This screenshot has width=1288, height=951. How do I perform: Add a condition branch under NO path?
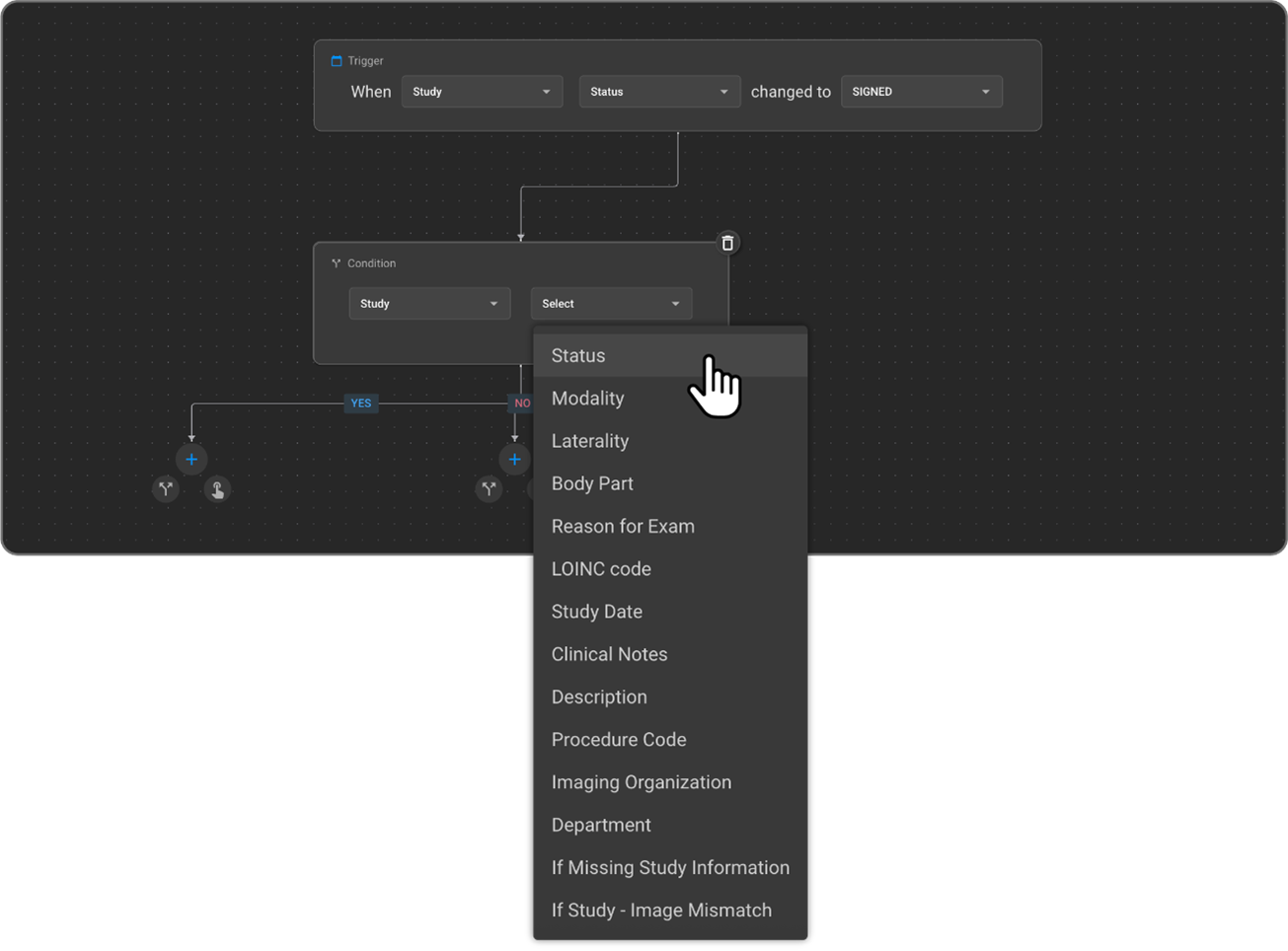tap(489, 488)
